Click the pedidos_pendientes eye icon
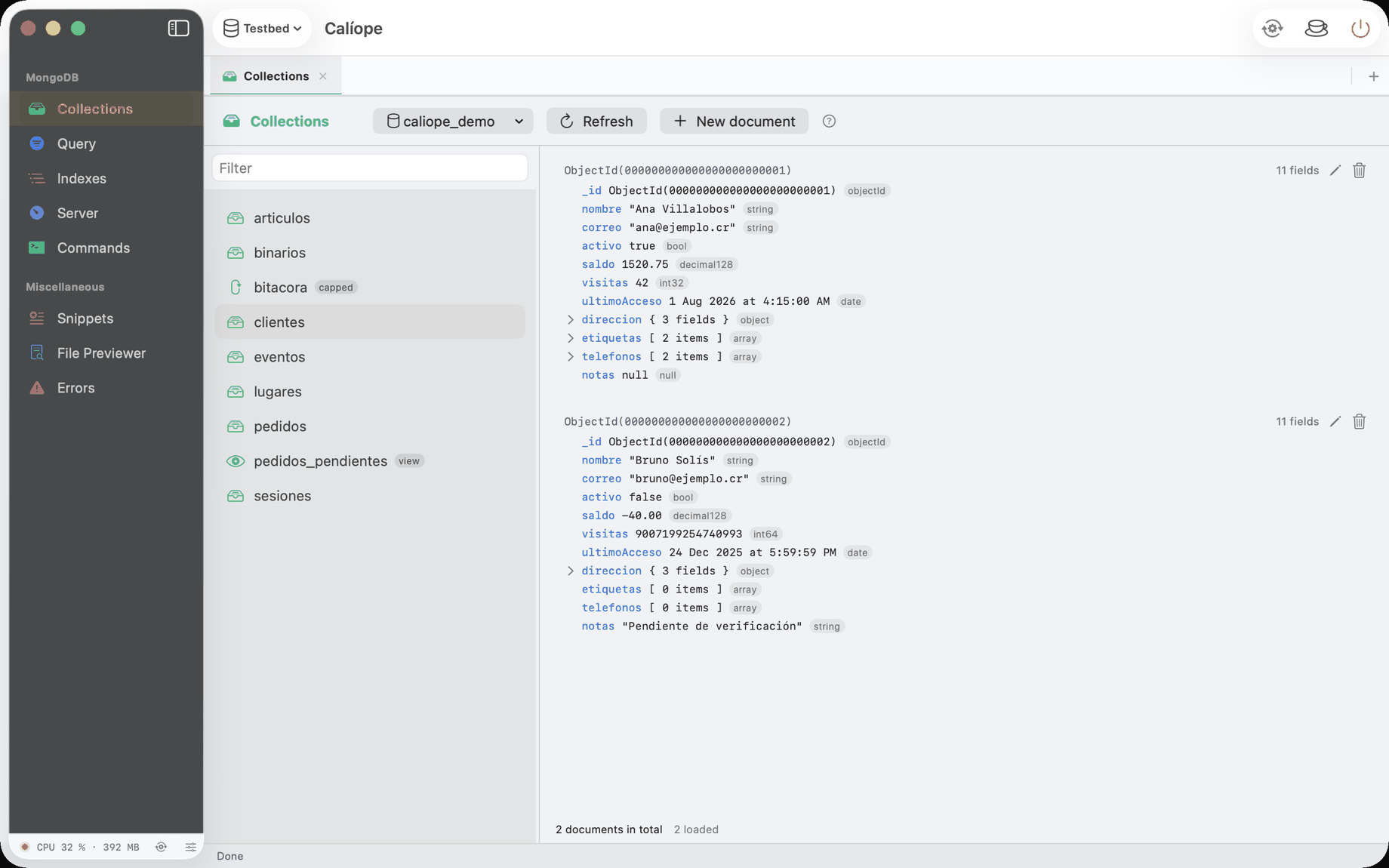The height and width of the screenshot is (868, 1389). coord(236,461)
